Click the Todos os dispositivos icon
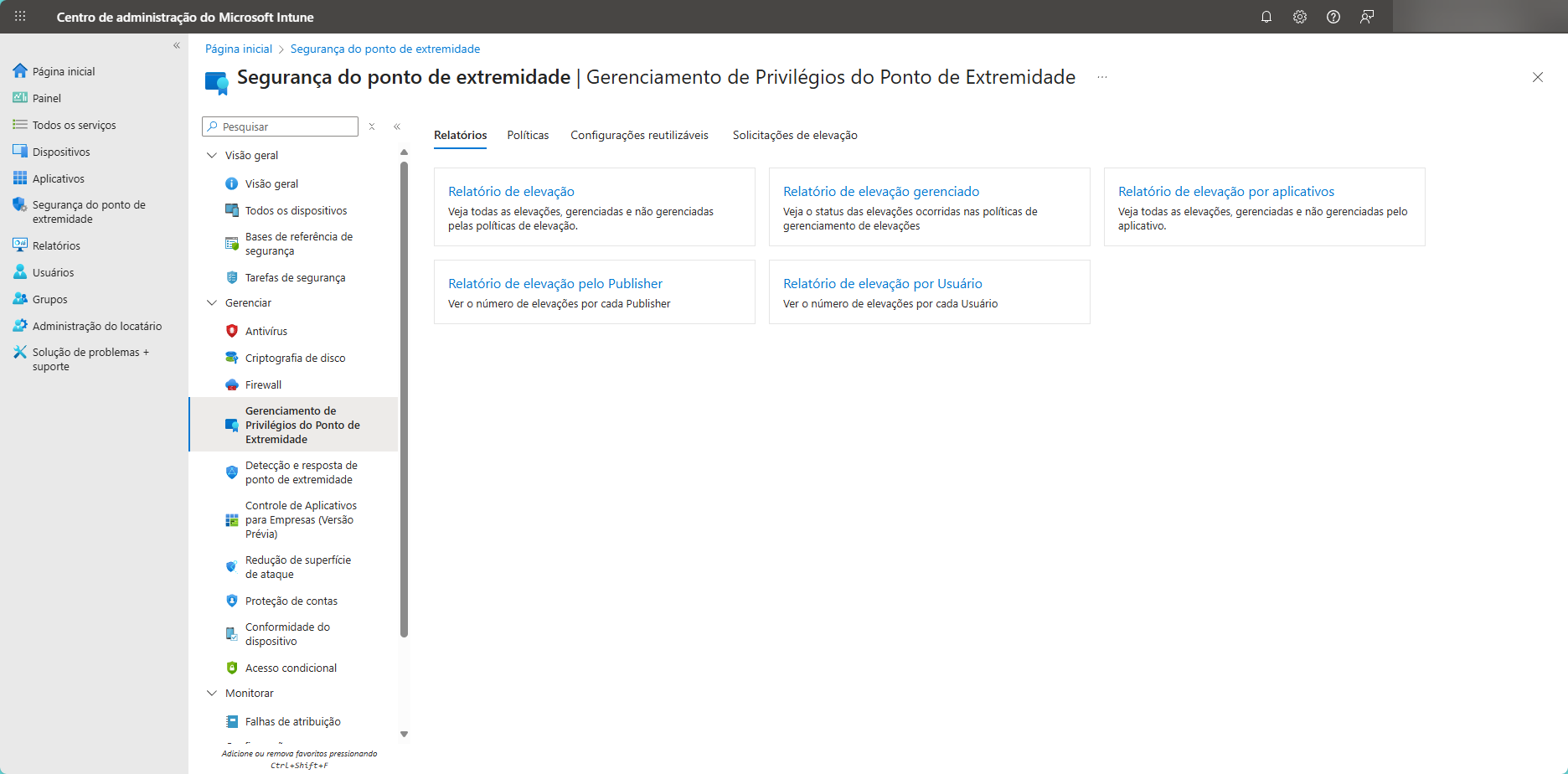 click(x=232, y=210)
